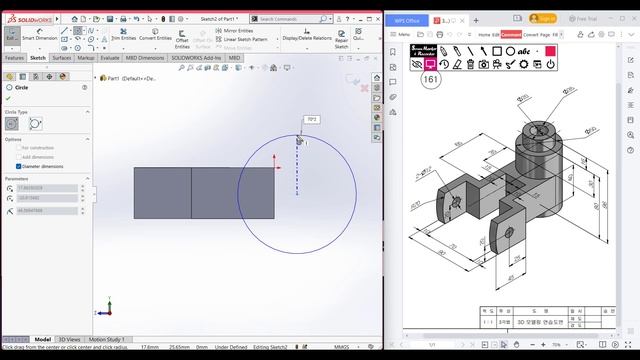
Task: Click the Print icon in SolidWorks
Action: pos(123,19)
